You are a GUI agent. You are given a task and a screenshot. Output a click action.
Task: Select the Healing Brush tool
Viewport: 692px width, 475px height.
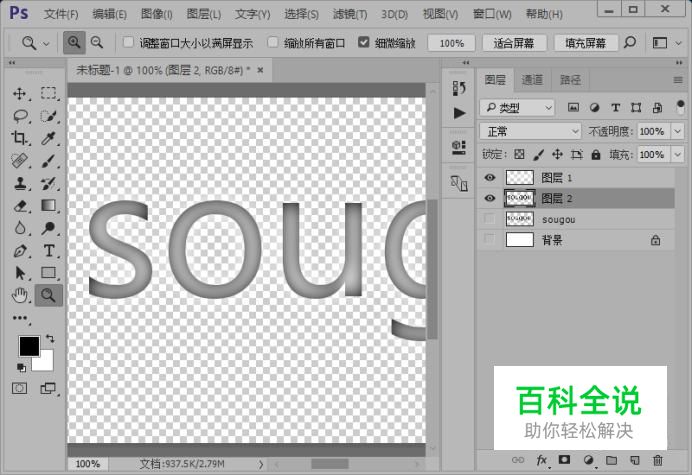point(19,161)
